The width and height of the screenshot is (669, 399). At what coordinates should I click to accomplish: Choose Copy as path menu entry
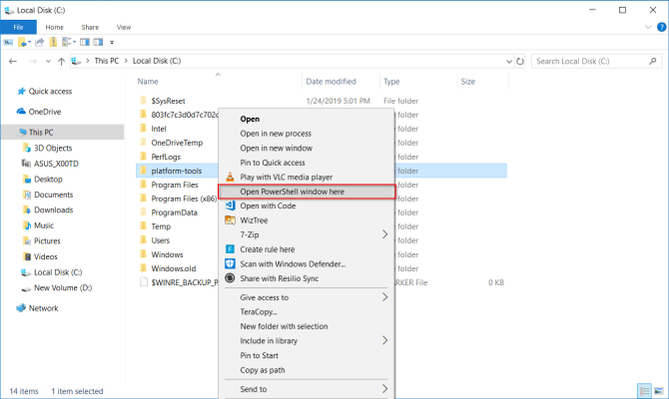(262, 370)
